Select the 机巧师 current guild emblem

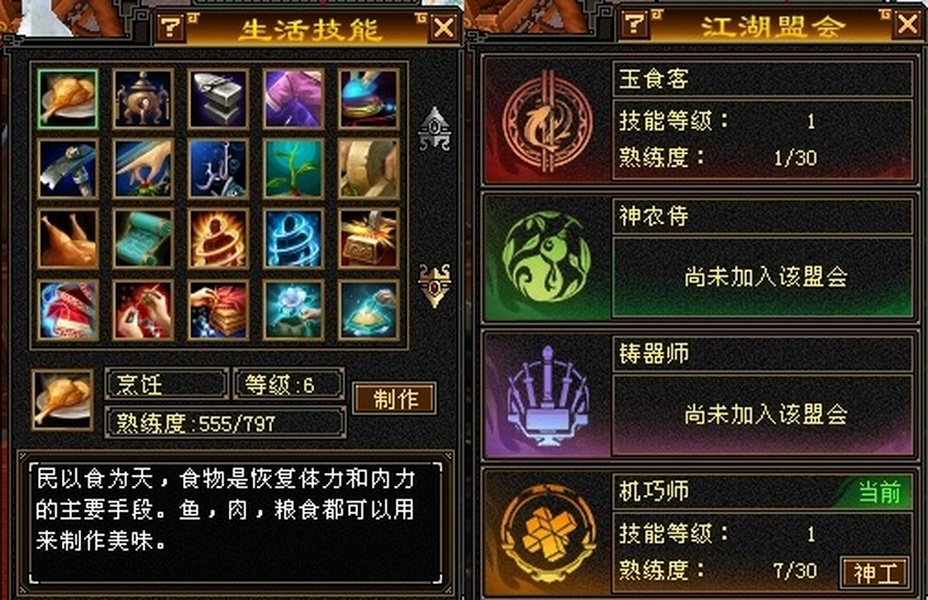(547, 531)
